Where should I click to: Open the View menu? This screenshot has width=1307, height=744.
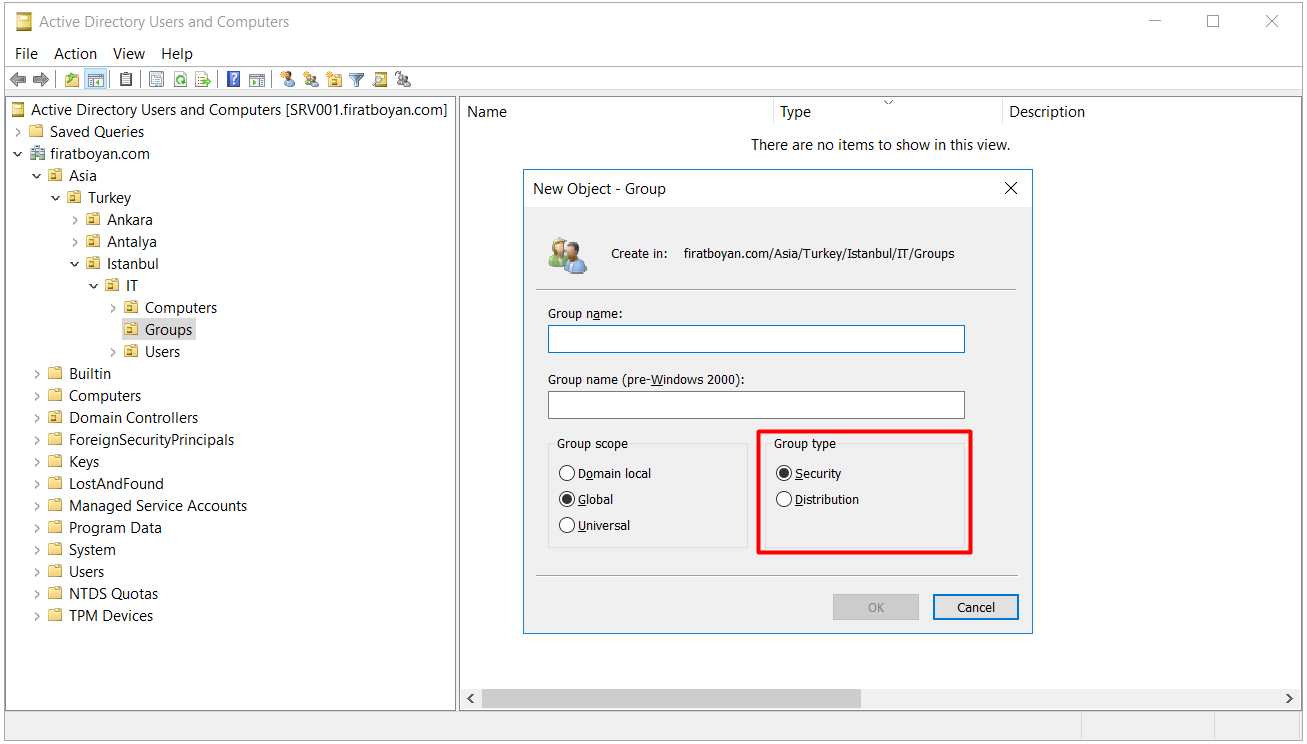coord(128,54)
